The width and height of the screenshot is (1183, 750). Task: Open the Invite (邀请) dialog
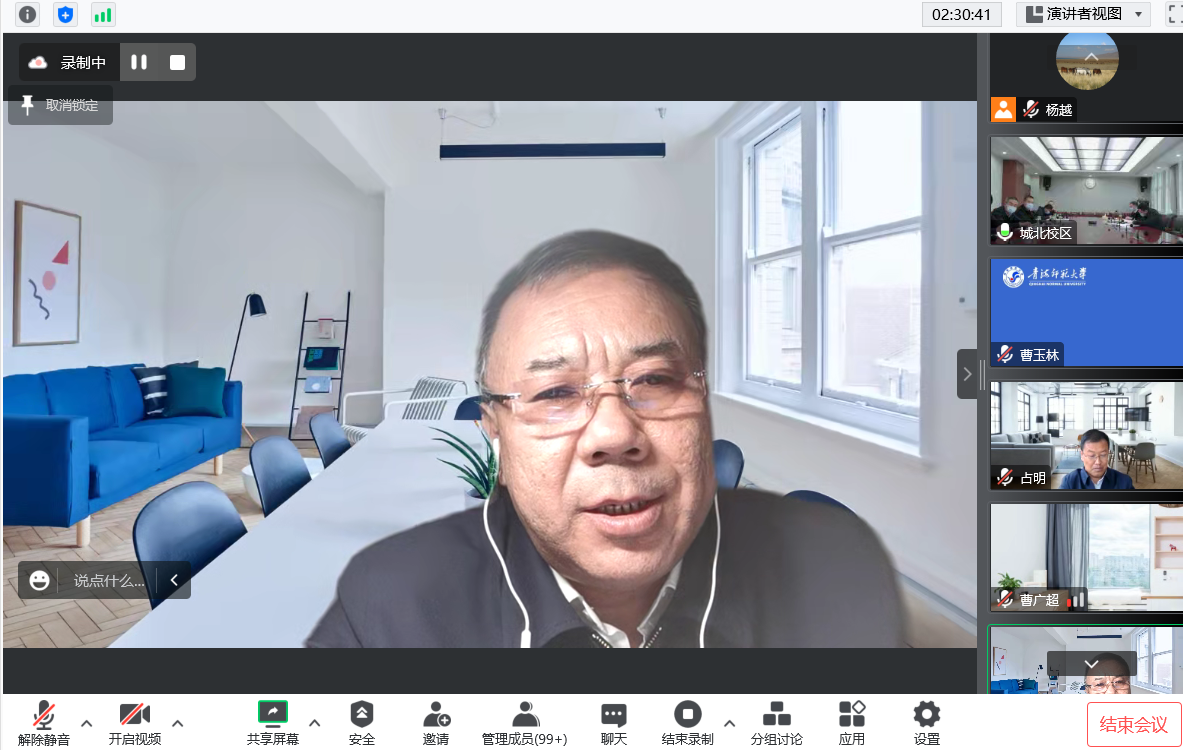point(436,722)
